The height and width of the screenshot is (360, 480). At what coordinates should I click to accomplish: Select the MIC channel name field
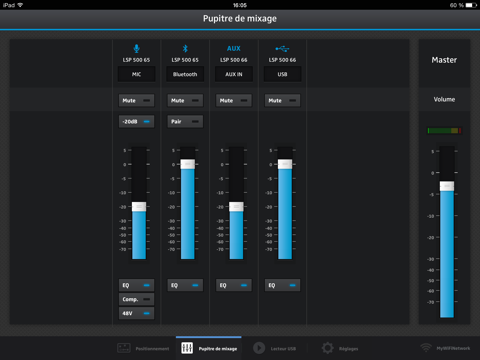136,74
